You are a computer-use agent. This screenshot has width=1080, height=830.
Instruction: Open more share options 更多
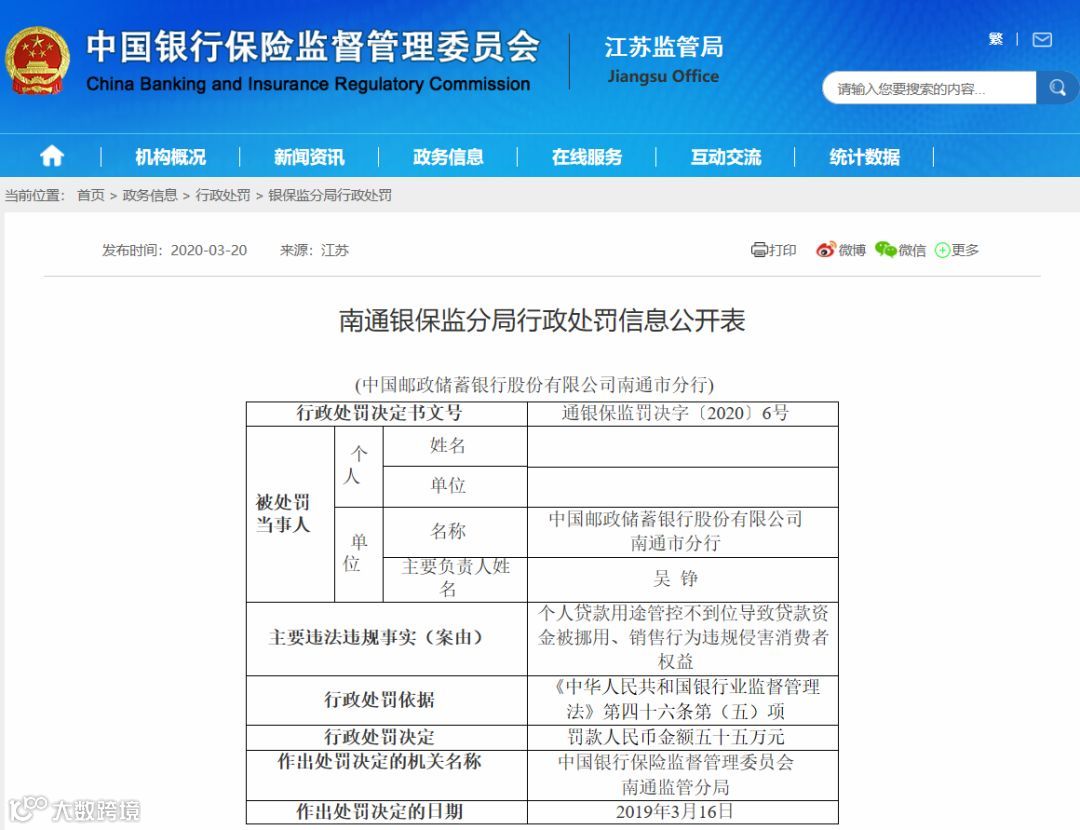pos(957,249)
